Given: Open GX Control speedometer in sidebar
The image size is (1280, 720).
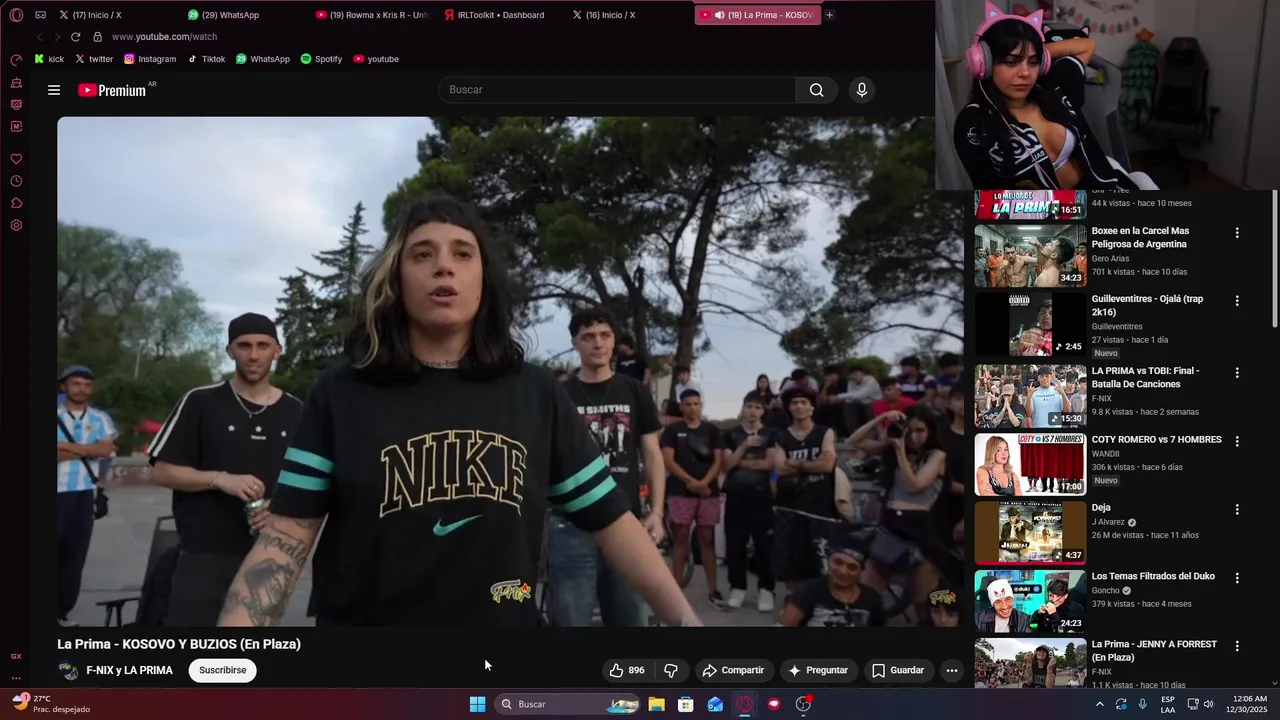Looking at the screenshot, I should 16,60.
